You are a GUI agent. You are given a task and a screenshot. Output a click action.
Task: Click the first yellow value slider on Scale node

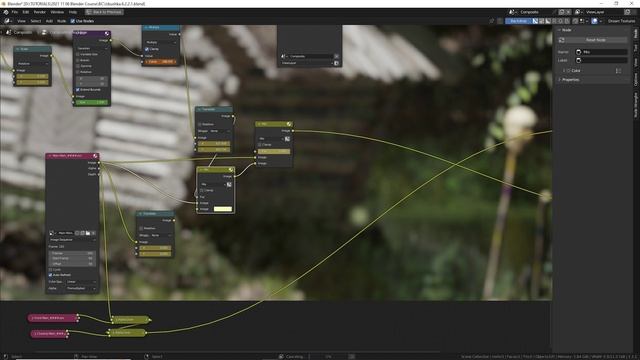click(x=32, y=76)
